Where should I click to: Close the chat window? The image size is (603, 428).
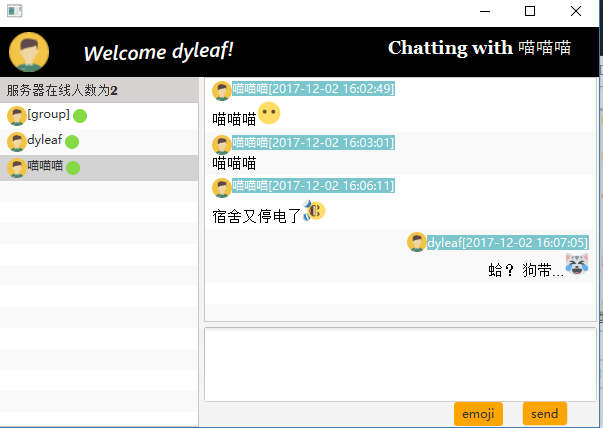[576, 11]
